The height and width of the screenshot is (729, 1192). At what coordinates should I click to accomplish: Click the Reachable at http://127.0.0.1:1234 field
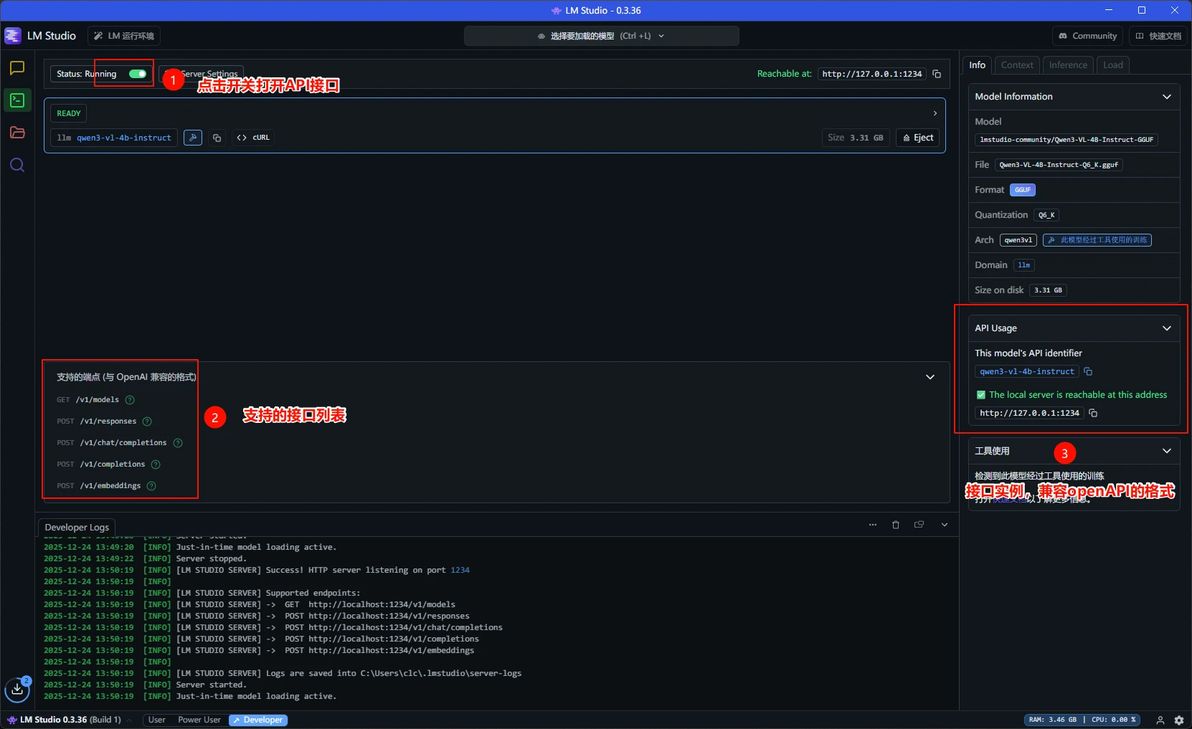(x=872, y=74)
